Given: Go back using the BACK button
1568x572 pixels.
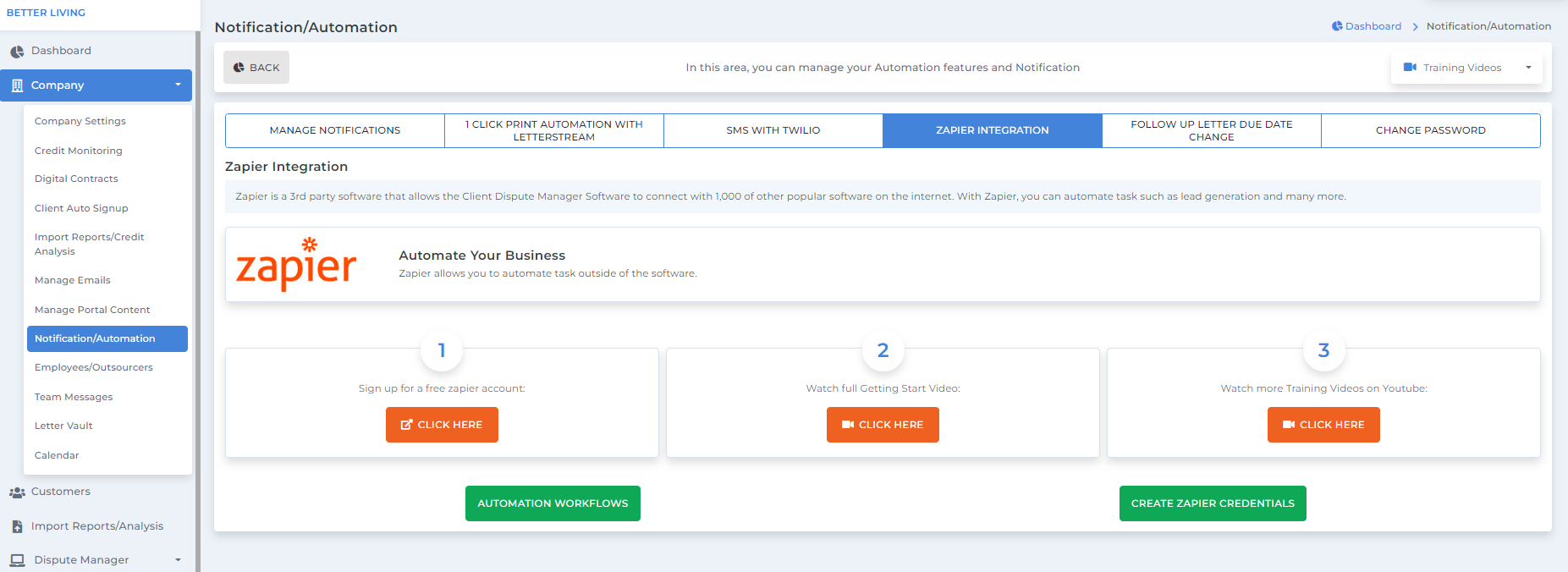Looking at the screenshot, I should [256, 68].
